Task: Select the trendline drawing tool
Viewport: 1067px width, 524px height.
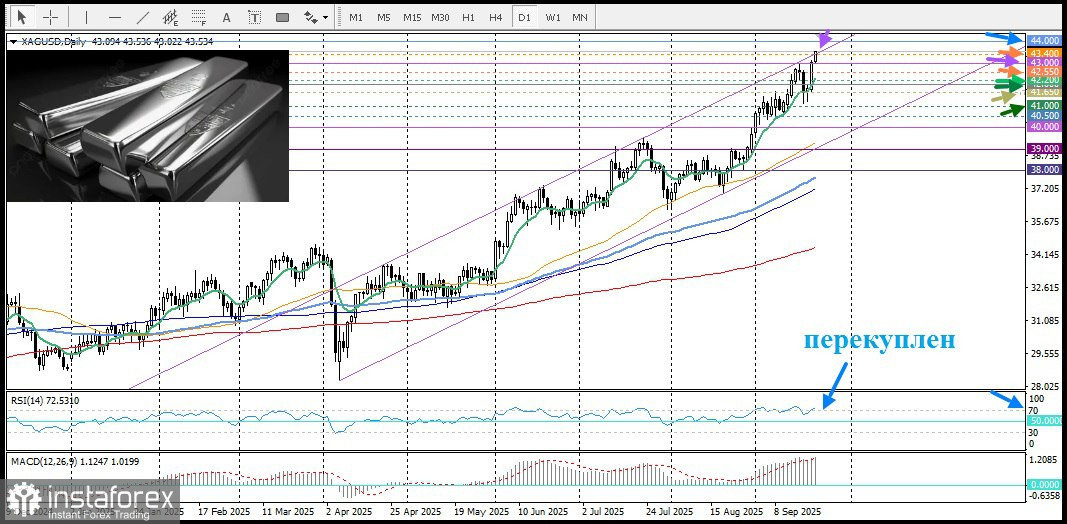Action: pos(143,17)
